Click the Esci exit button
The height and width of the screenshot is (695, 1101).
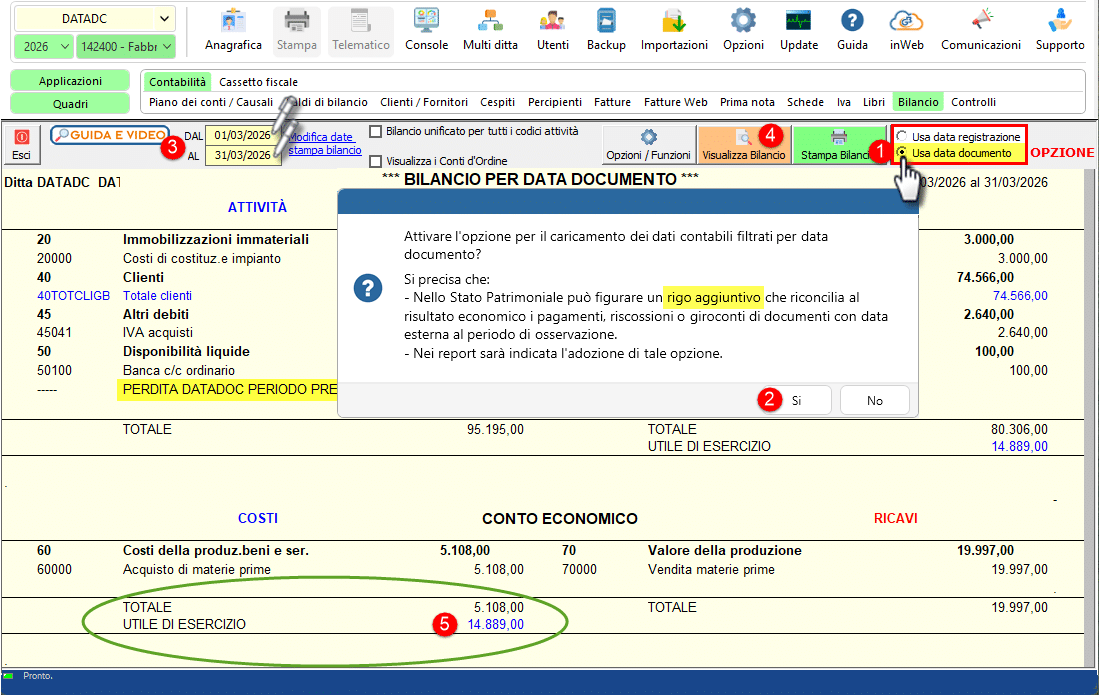[22, 145]
